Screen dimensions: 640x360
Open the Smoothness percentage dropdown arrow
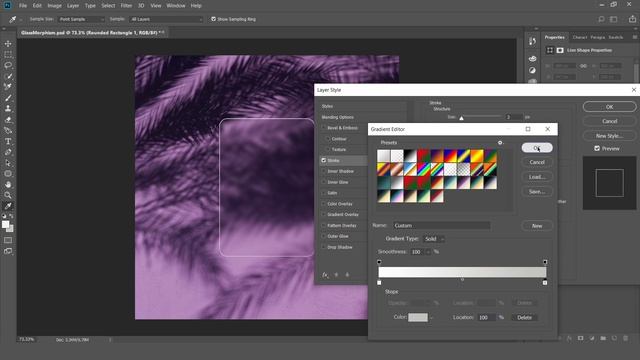428,252
